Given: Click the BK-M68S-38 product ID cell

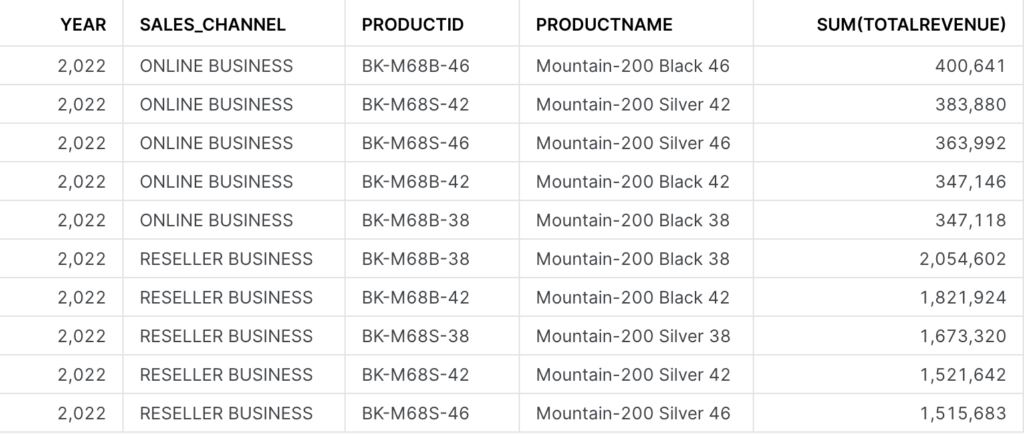Looking at the screenshot, I should tap(432, 336).
